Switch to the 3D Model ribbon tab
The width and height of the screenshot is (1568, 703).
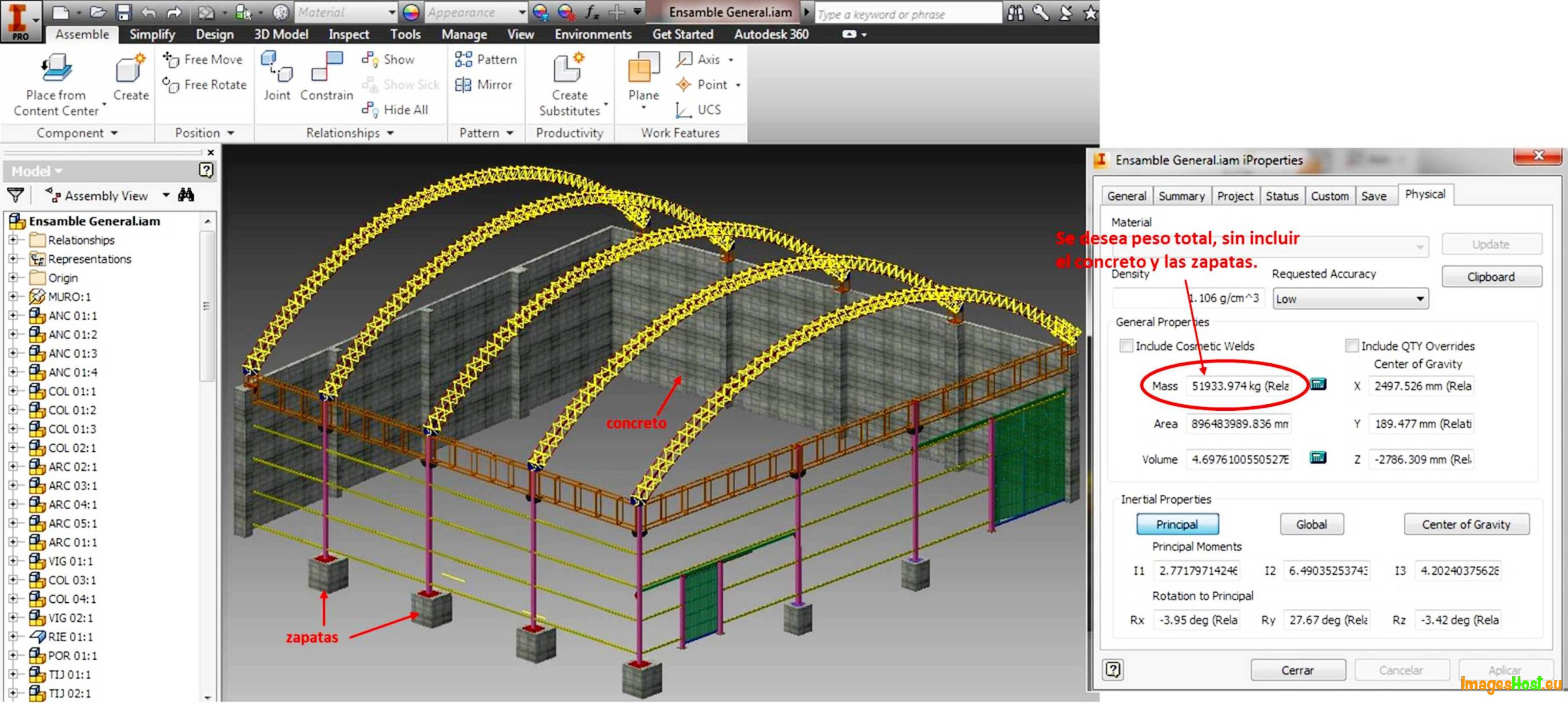coord(281,34)
